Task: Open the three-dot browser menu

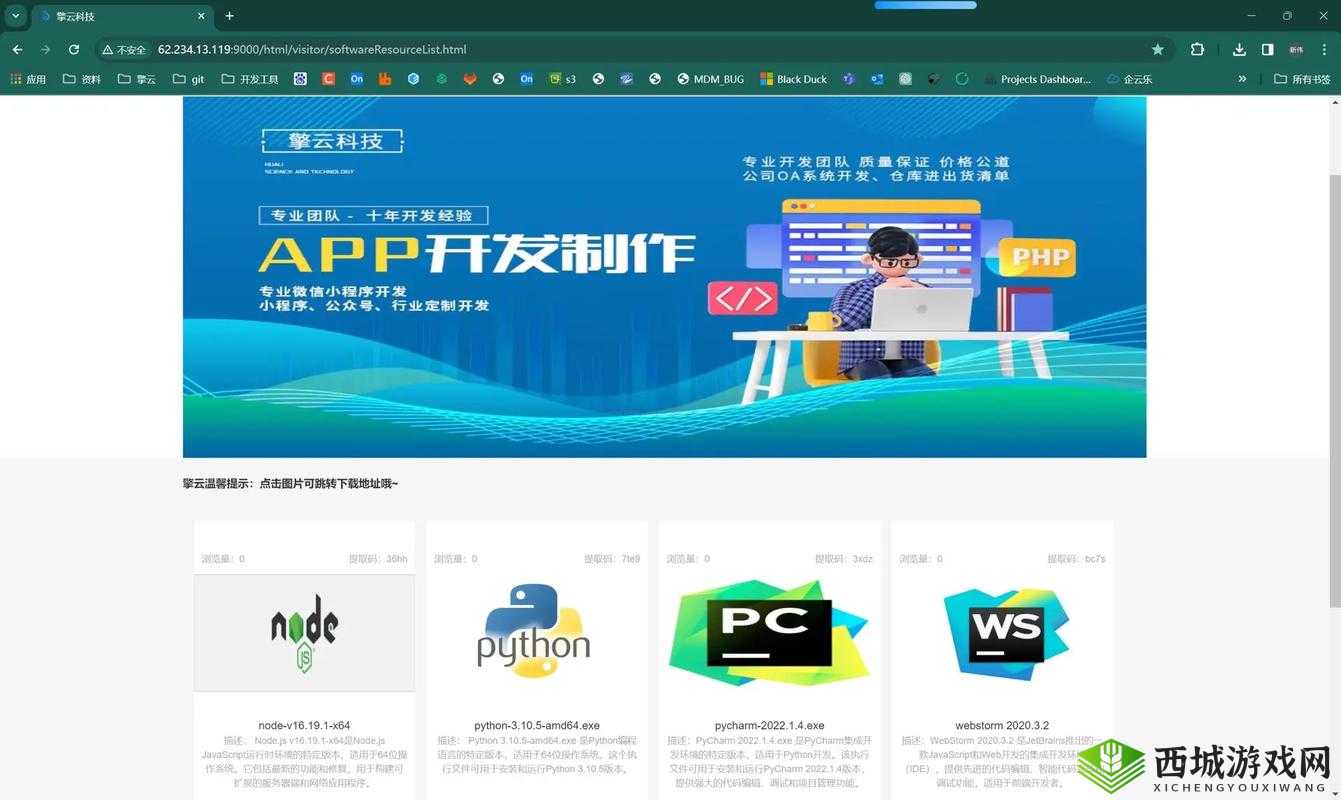Action: pos(1323,49)
